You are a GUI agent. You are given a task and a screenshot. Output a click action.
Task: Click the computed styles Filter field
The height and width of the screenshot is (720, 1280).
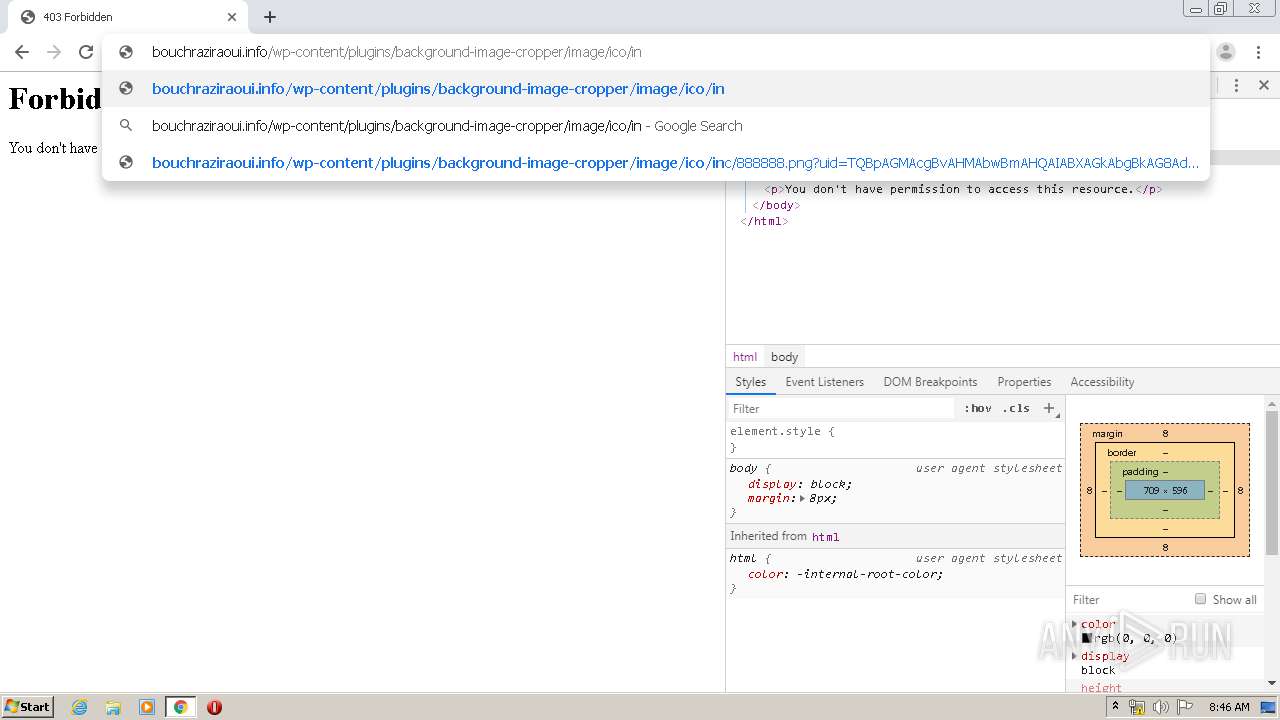1128,600
